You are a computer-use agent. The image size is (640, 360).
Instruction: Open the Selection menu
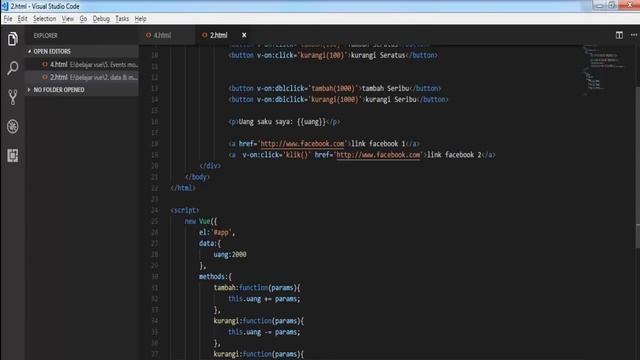[x=44, y=19]
